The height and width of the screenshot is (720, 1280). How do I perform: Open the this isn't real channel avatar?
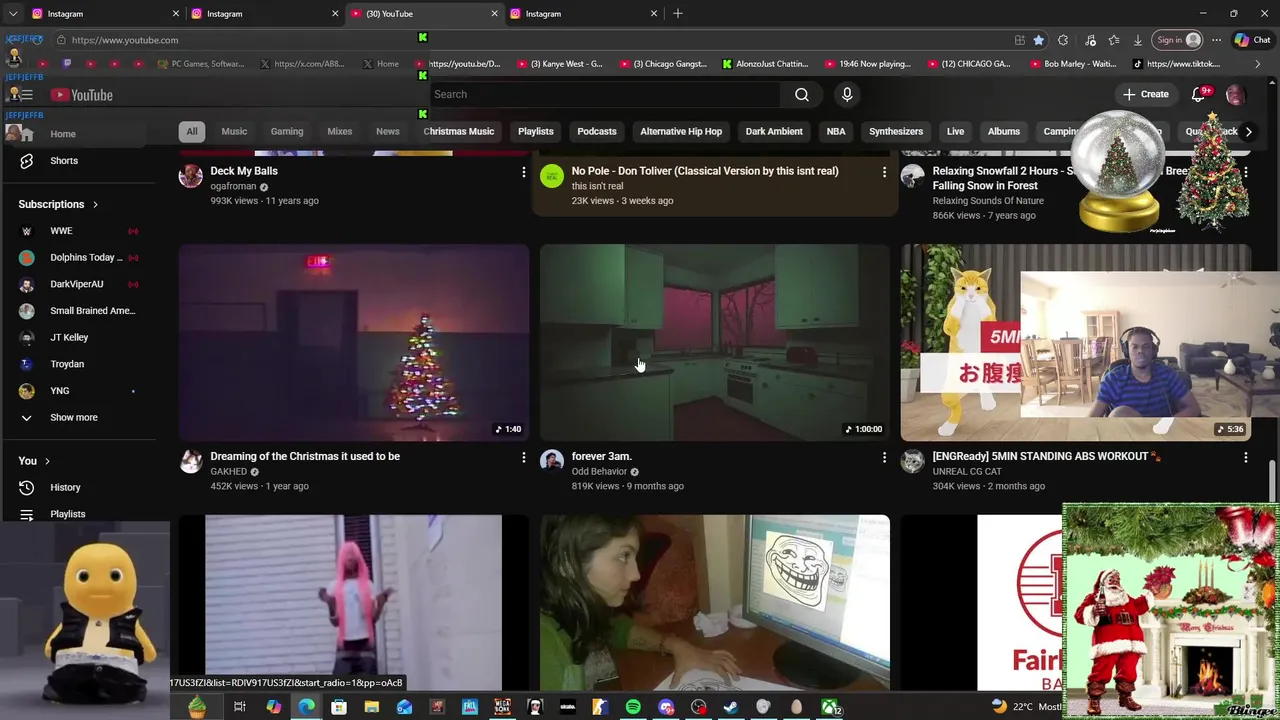point(552,176)
